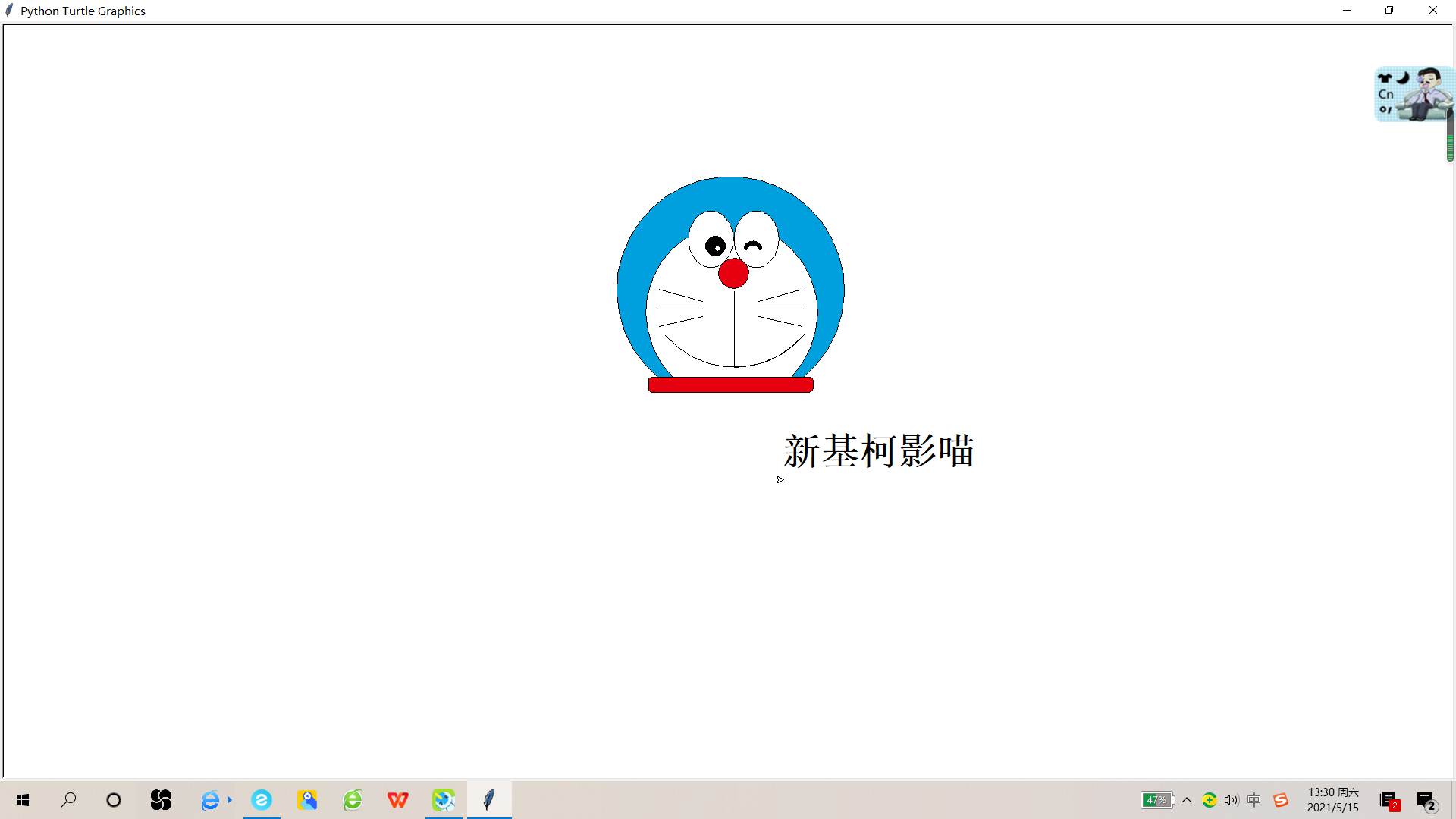Switch to the green cartoon bird app
This screenshot has height=819, width=1456.
(x=444, y=800)
